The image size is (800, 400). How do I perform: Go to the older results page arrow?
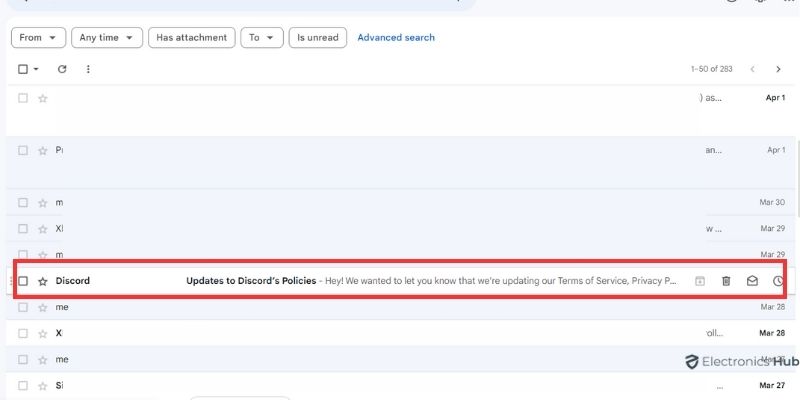click(x=778, y=69)
